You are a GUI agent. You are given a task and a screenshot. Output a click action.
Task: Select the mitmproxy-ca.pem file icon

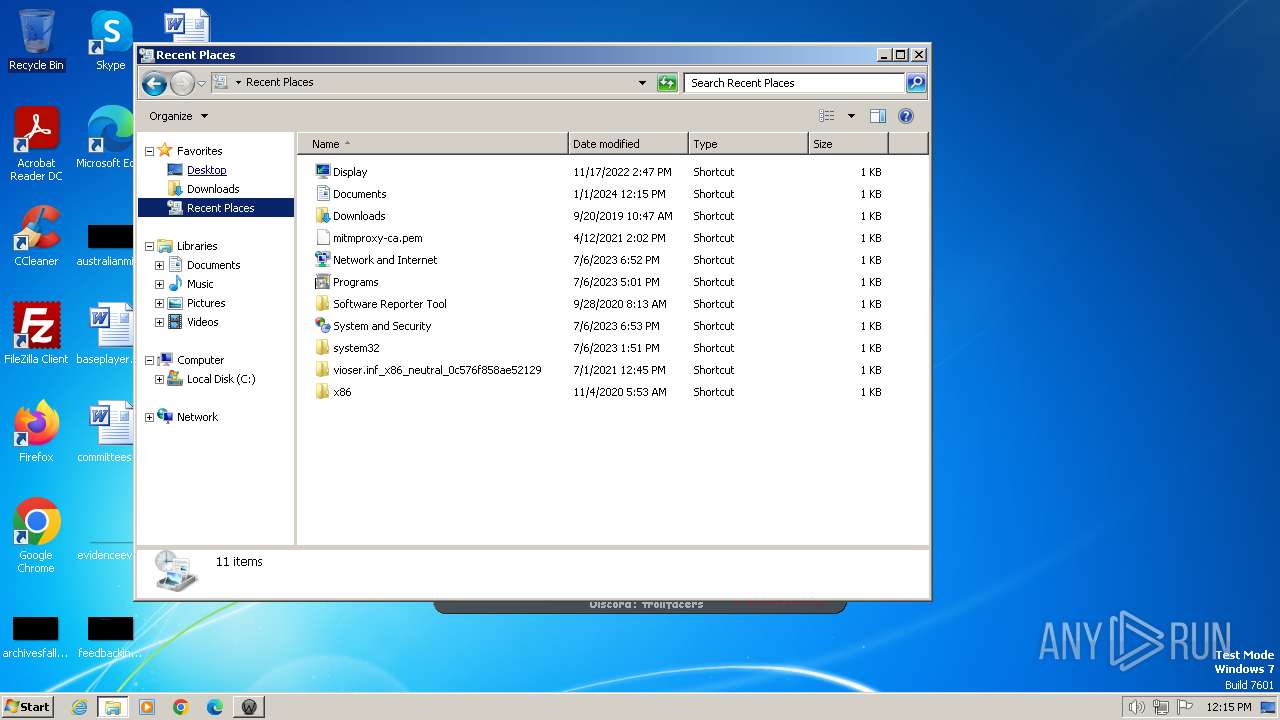point(322,238)
